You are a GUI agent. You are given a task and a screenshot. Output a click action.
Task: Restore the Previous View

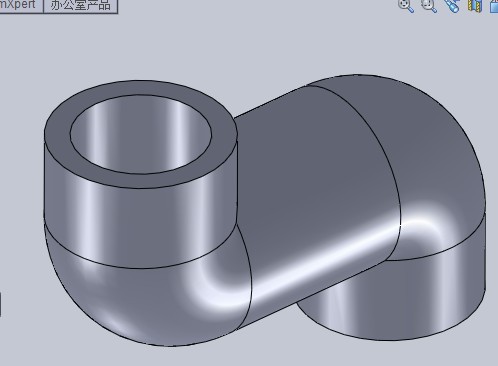point(452,6)
